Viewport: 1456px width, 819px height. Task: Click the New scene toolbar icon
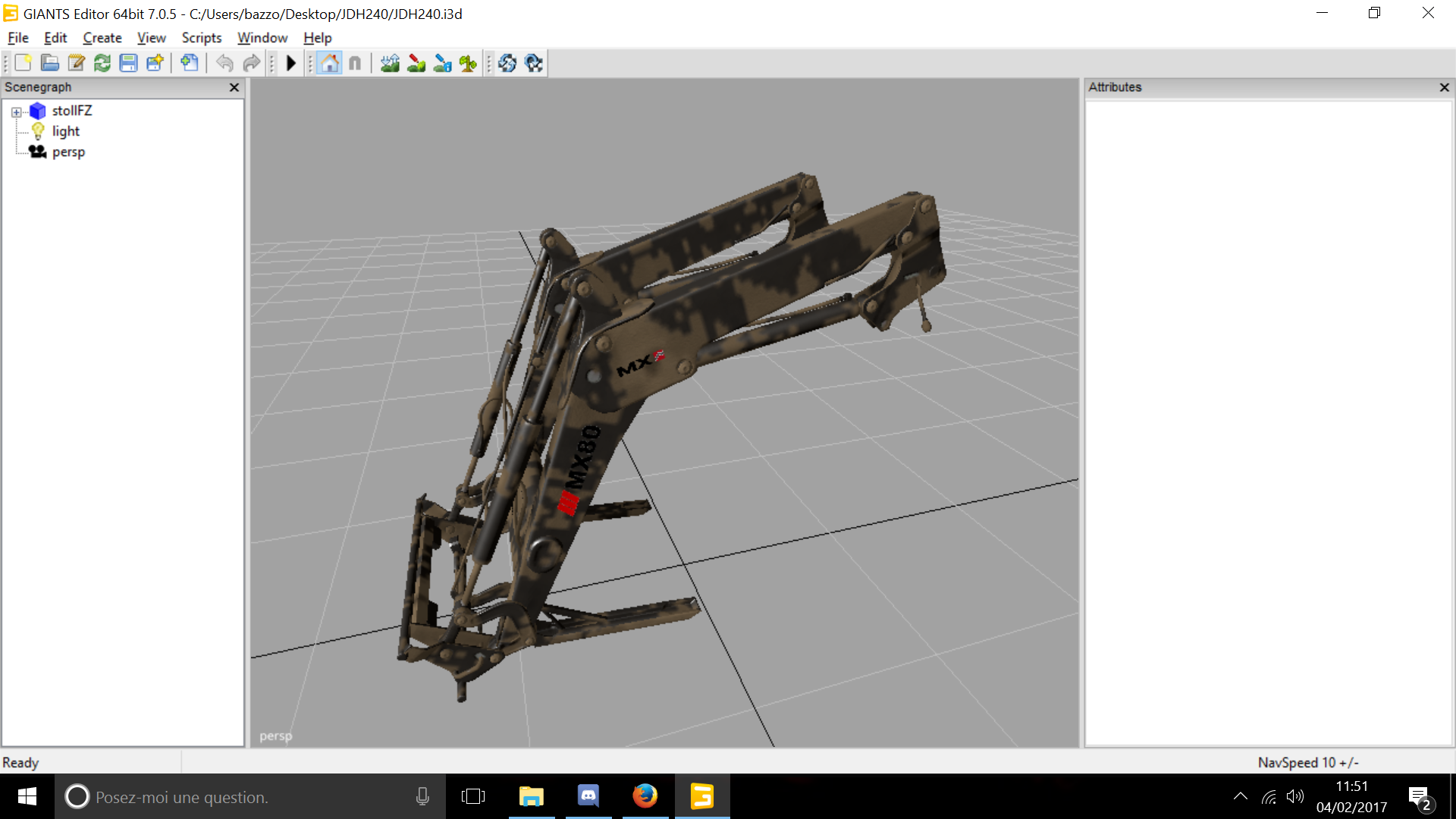(x=23, y=63)
